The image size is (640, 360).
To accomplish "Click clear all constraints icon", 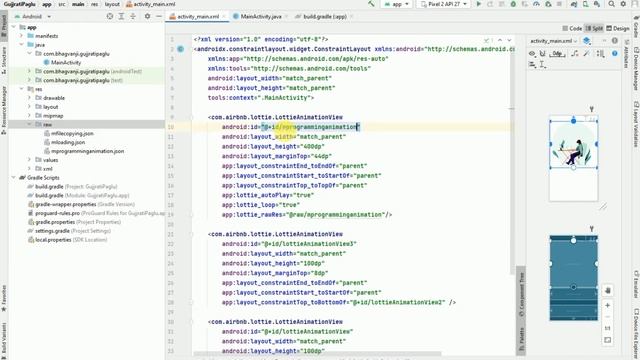I will click(575, 53).
